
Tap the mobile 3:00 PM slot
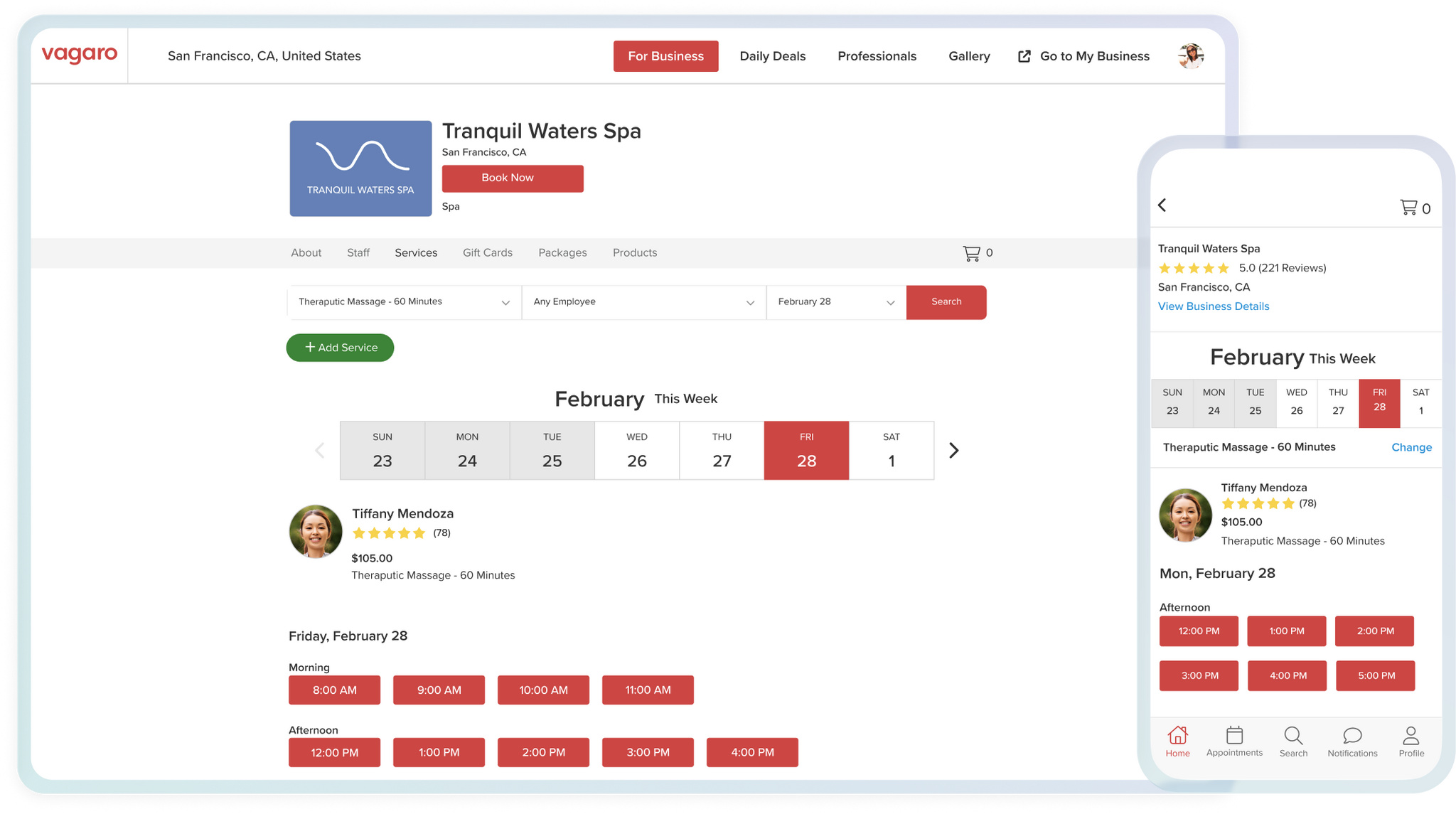coord(1199,676)
